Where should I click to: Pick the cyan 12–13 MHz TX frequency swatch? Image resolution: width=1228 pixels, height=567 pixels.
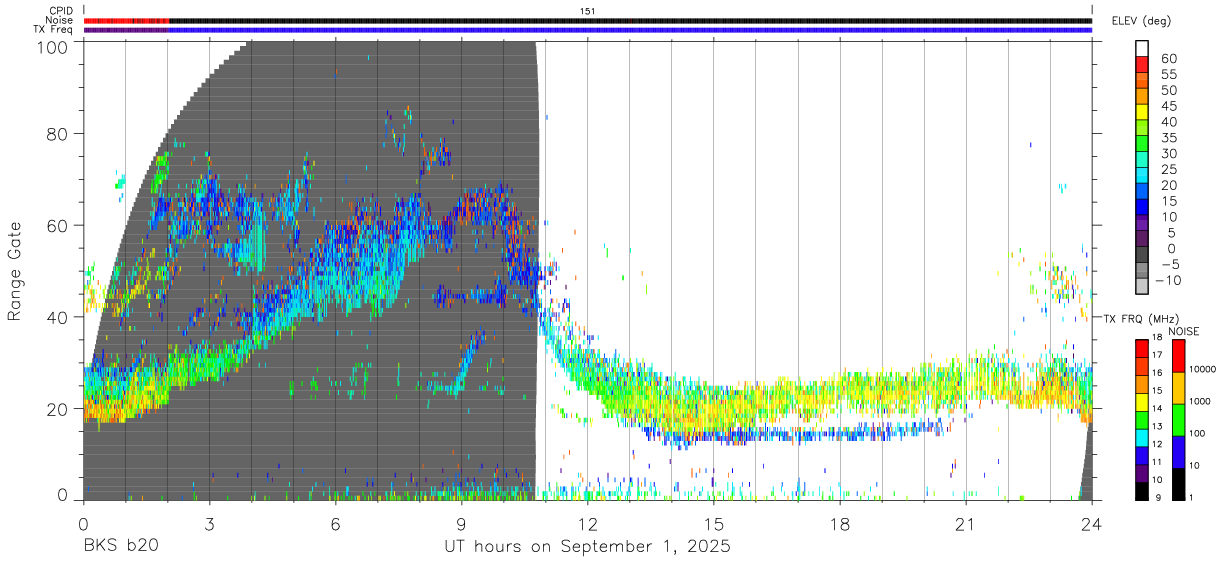click(x=1142, y=437)
